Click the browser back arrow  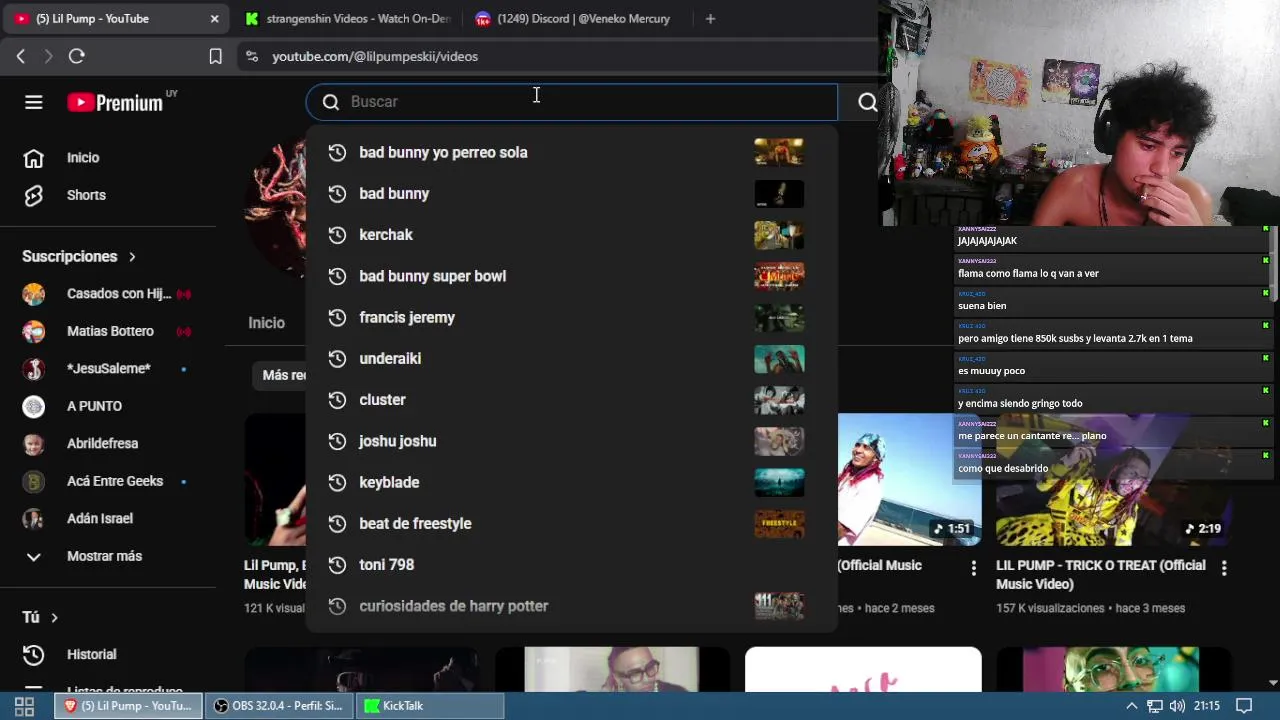[x=21, y=57]
